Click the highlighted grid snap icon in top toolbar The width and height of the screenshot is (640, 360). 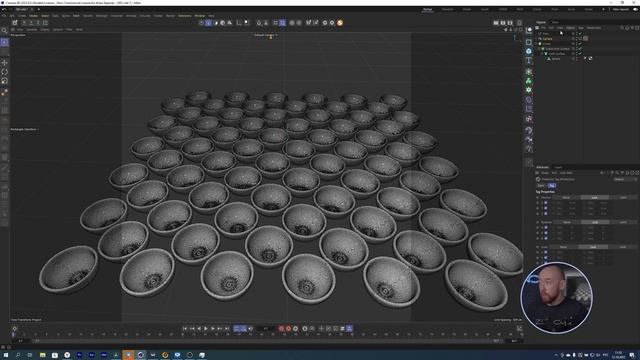coord(282,23)
